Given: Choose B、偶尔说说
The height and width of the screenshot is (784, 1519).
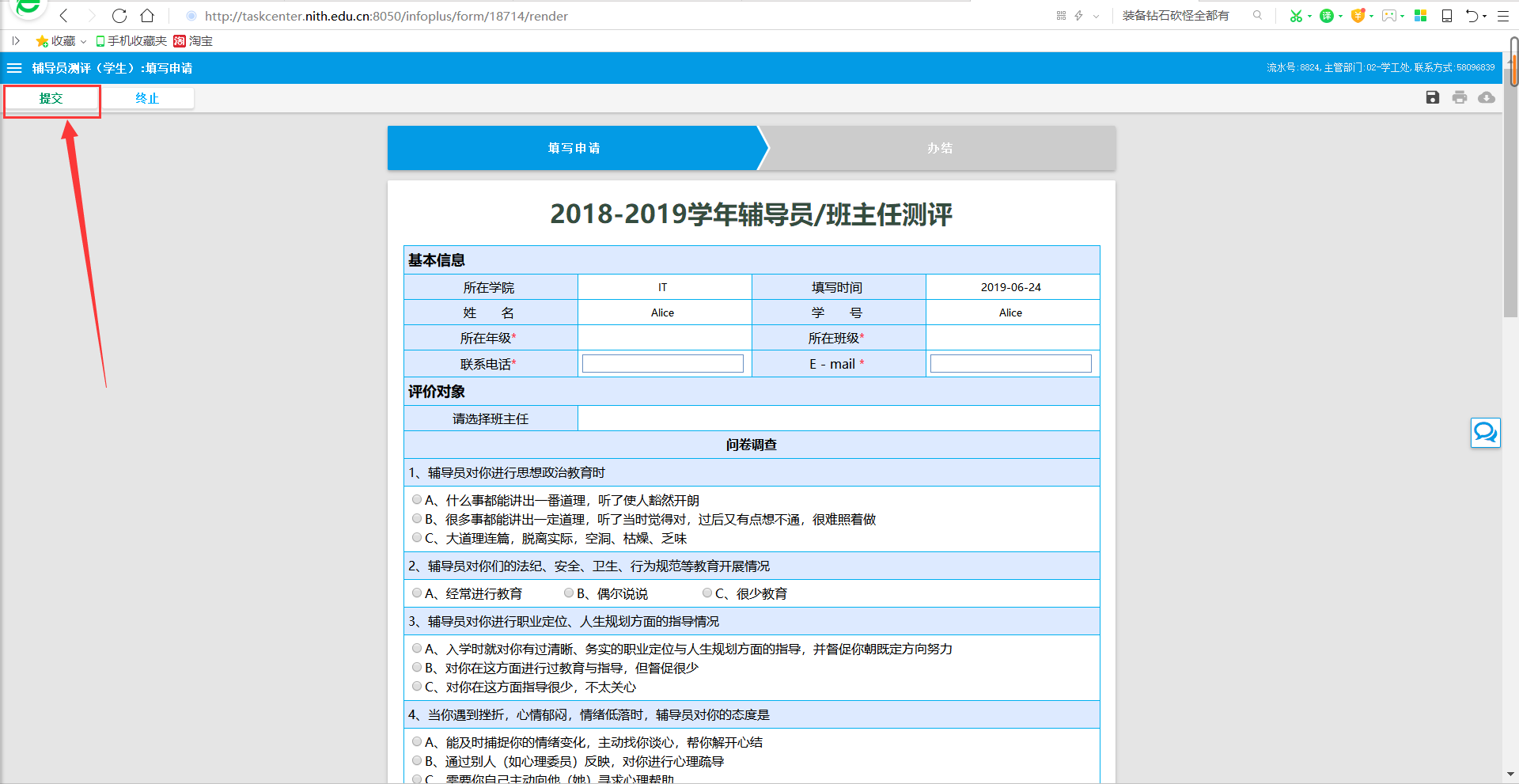Looking at the screenshot, I should click(x=568, y=593).
